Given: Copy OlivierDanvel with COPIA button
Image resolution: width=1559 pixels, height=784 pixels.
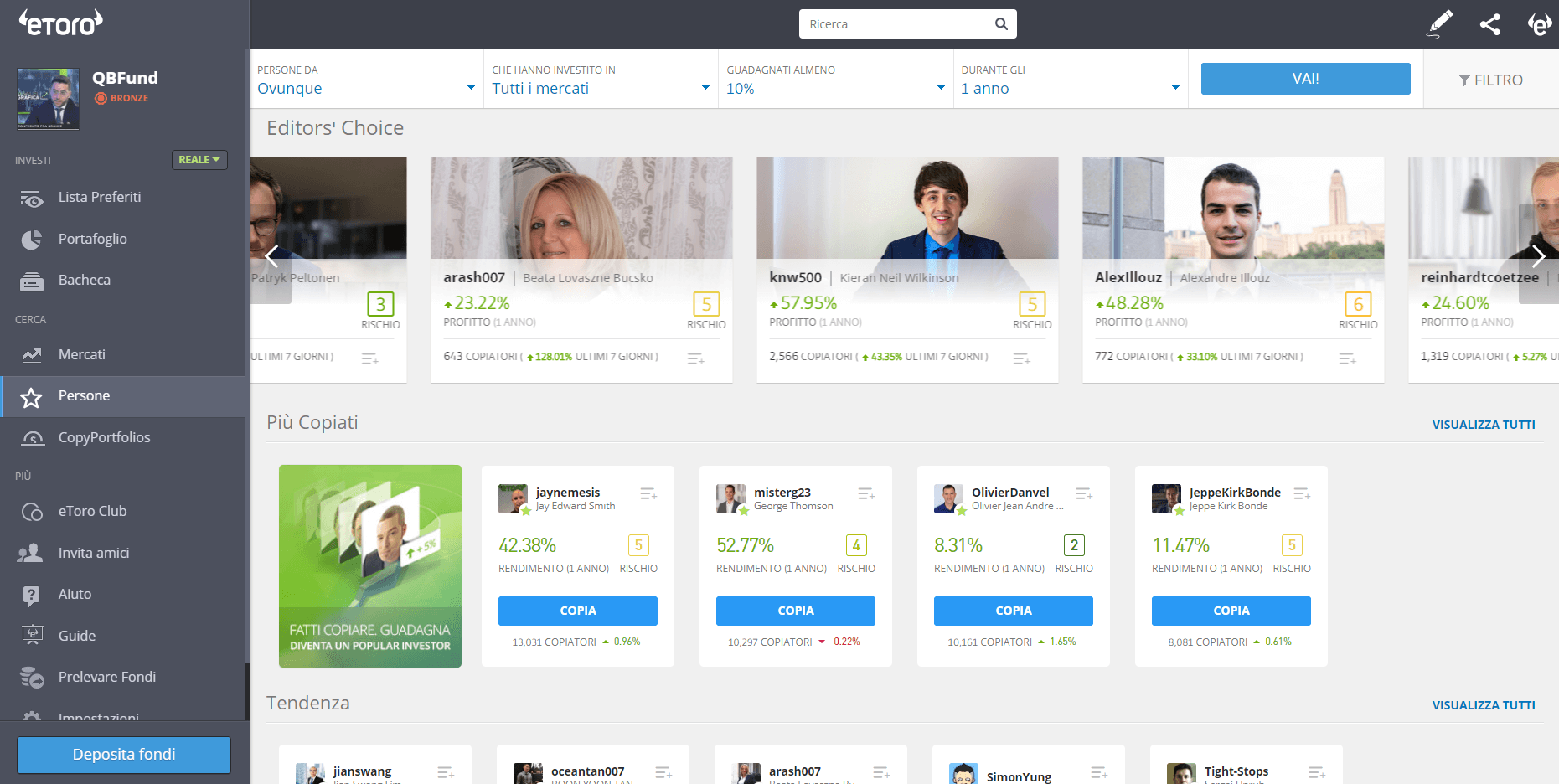Looking at the screenshot, I should 1014,611.
